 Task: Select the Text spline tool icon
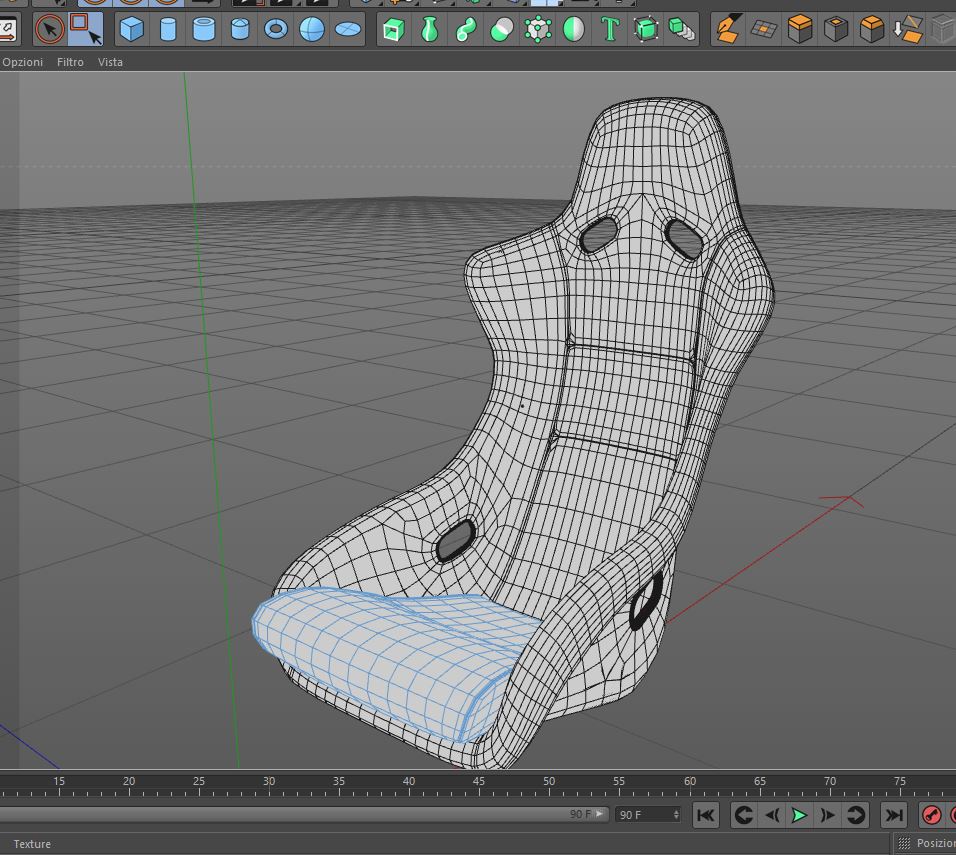pos(610,29)
